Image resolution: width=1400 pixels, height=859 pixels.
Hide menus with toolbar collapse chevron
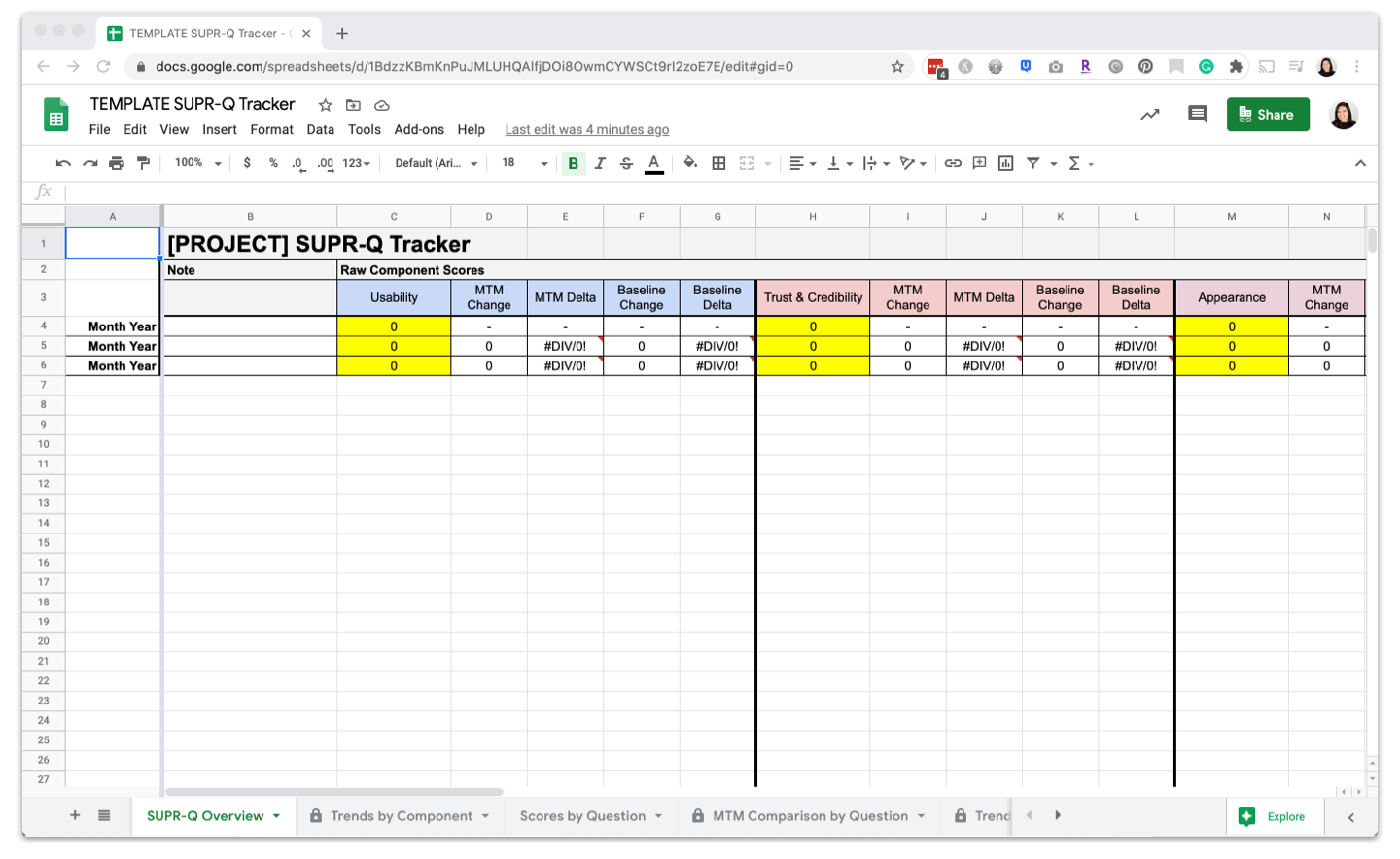(1360, 163)
